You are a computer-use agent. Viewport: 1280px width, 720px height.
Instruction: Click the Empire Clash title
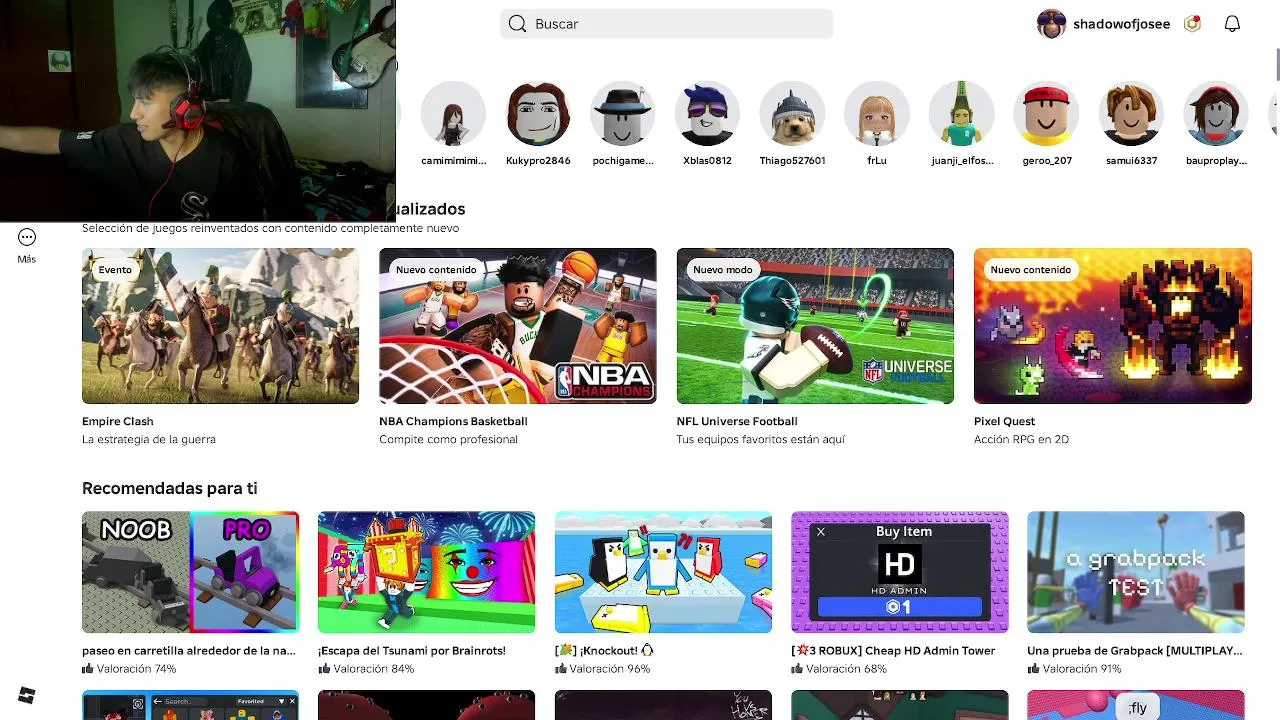click(118, 421)
